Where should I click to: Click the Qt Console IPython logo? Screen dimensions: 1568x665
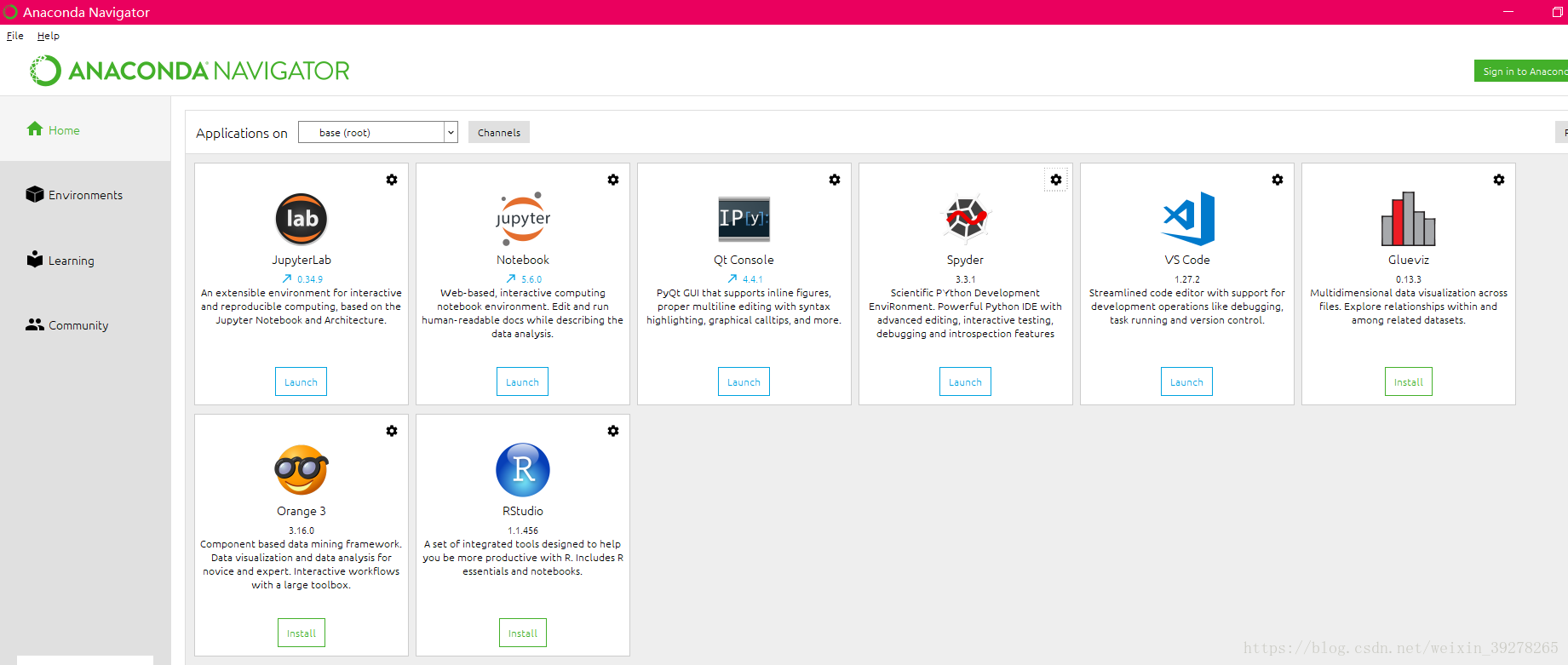(744, 219)
